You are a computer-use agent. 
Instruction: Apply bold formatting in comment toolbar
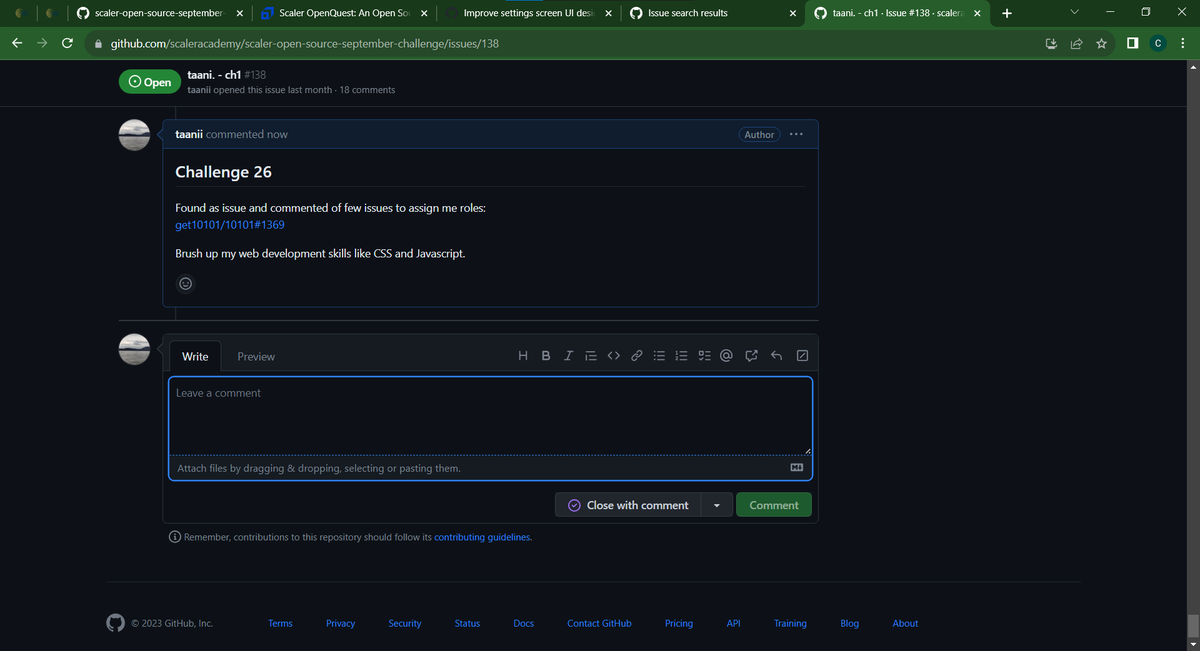(x=546, y=356)
